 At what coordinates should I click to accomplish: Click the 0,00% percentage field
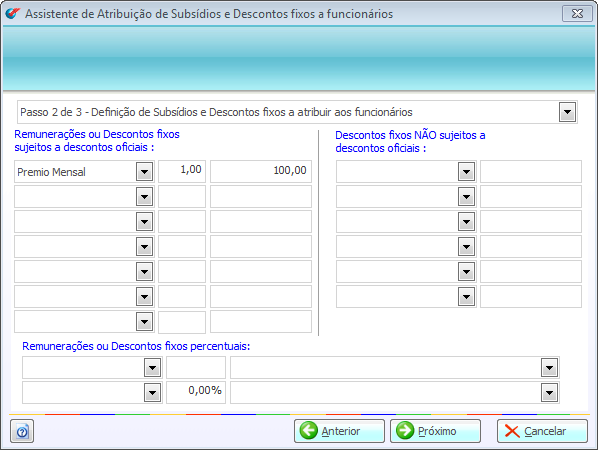196,392
